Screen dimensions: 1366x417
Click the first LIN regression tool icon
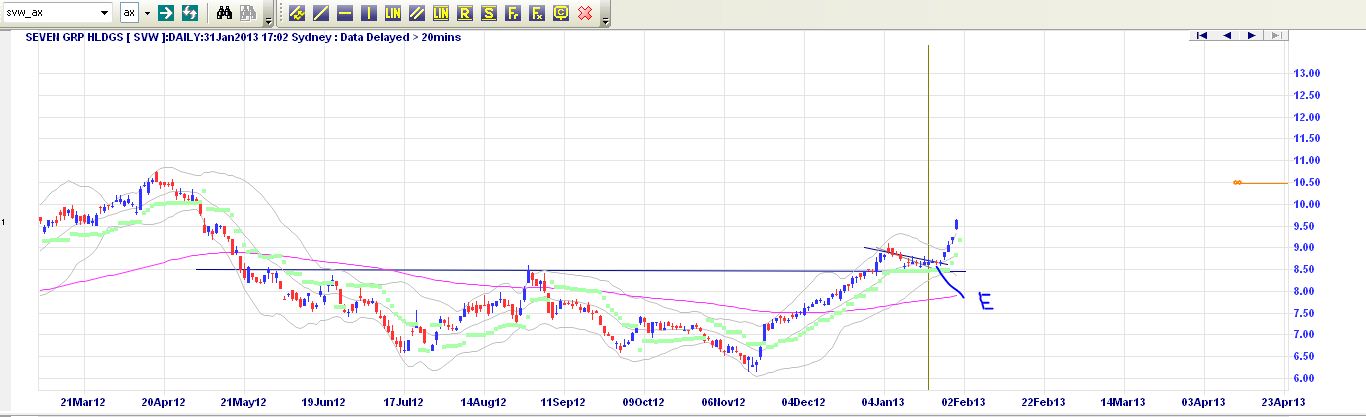pos(393,13)
